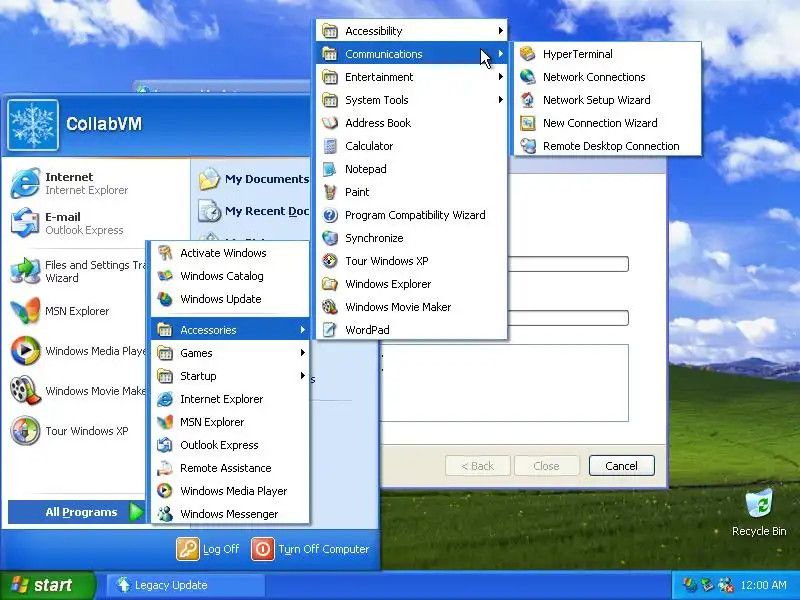Open Internet Explorer in All Programs list

(230, 399)
